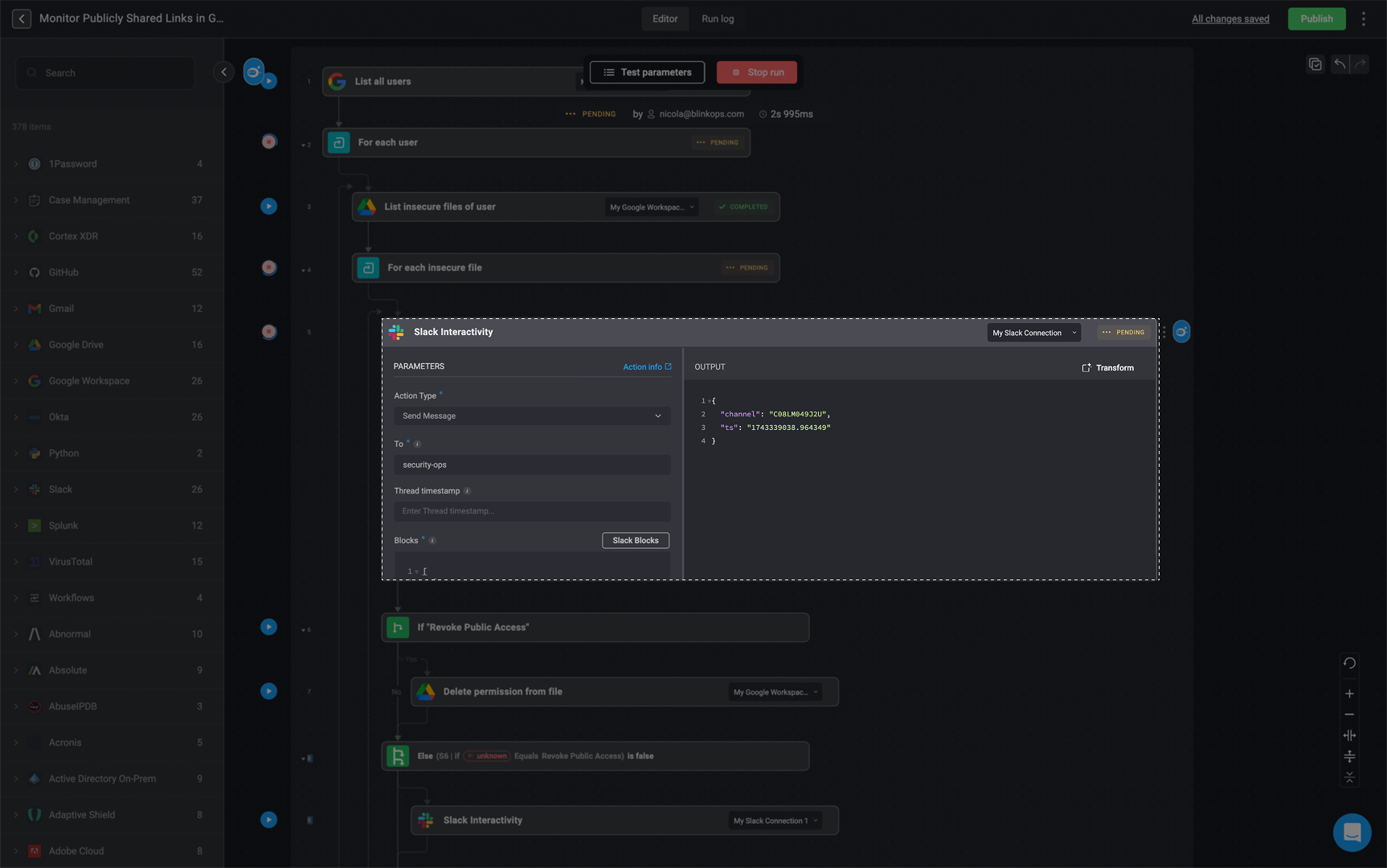This screenshot has width=1387, height=868.
Task: Click the loop icon on For each user
Action: 339,142
